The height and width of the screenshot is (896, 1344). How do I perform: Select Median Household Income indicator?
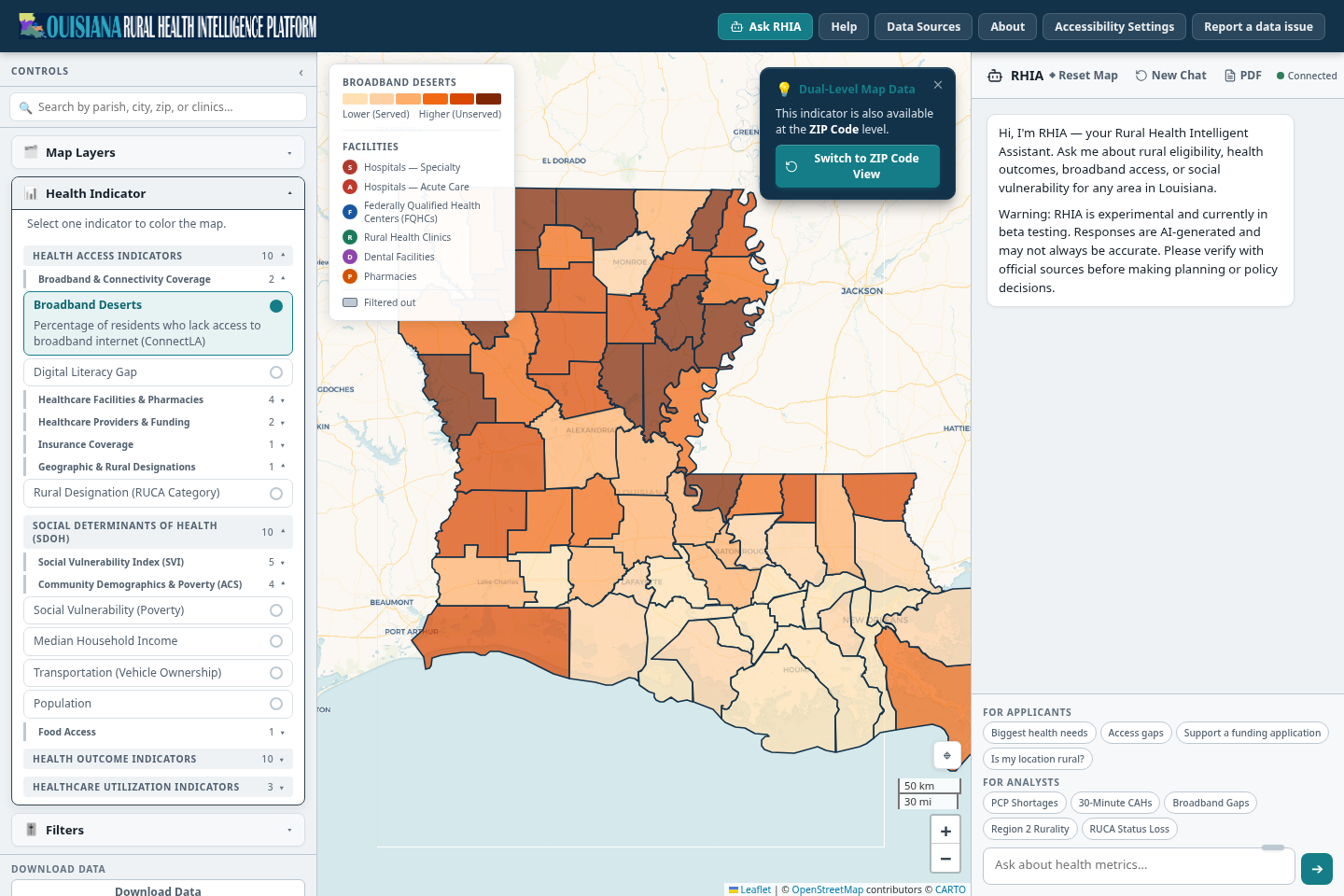coord(158,641)
